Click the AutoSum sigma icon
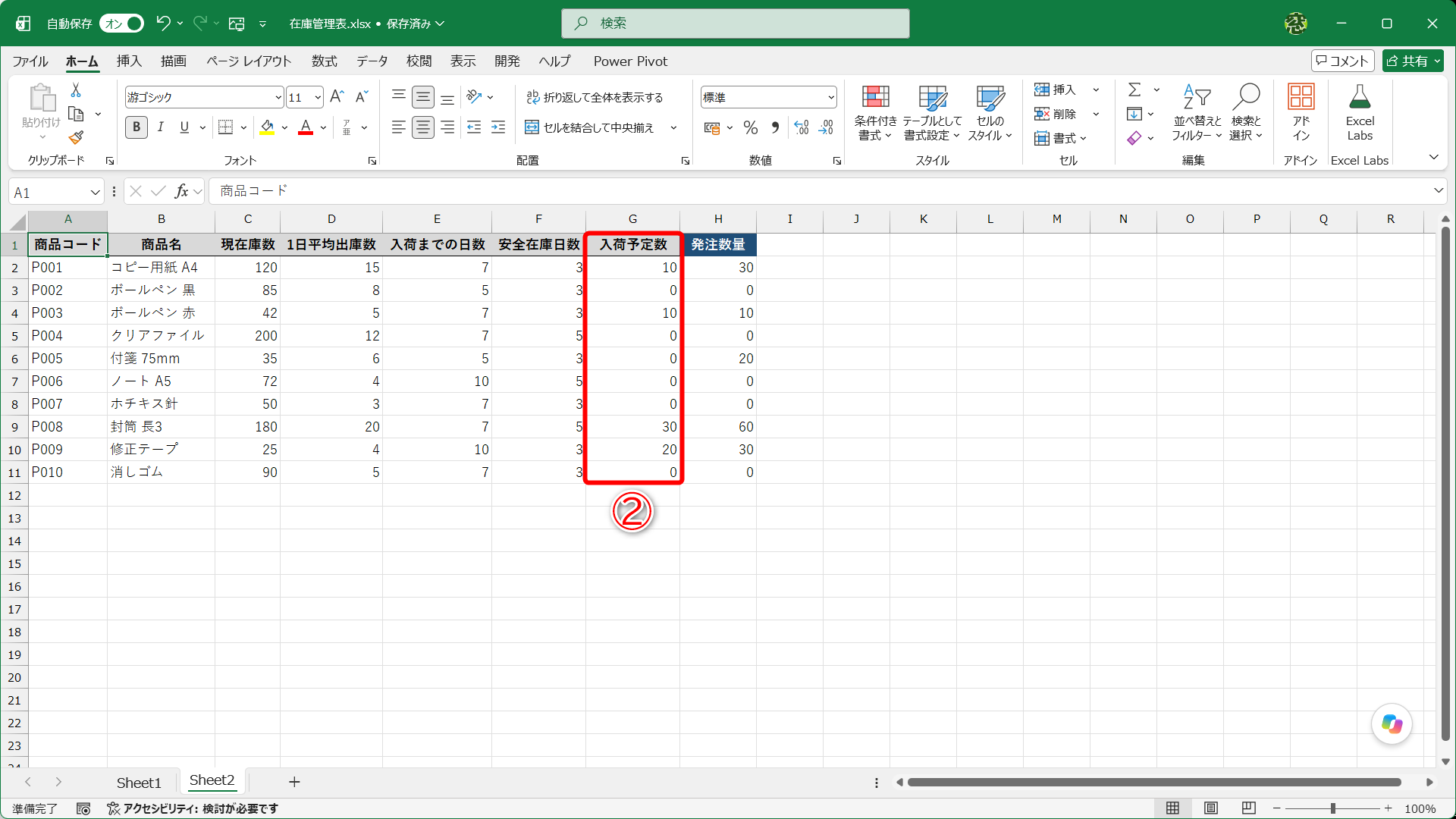Image resolution: width=1456 pixels, height=819 pixels. tap(1134, 90)
